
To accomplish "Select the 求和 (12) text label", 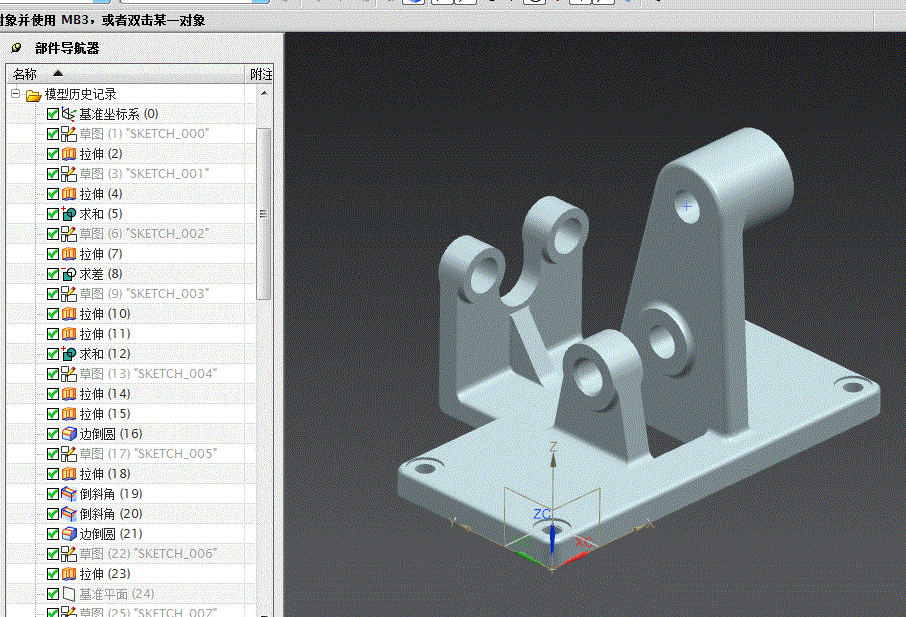I will tap(105, 354).
